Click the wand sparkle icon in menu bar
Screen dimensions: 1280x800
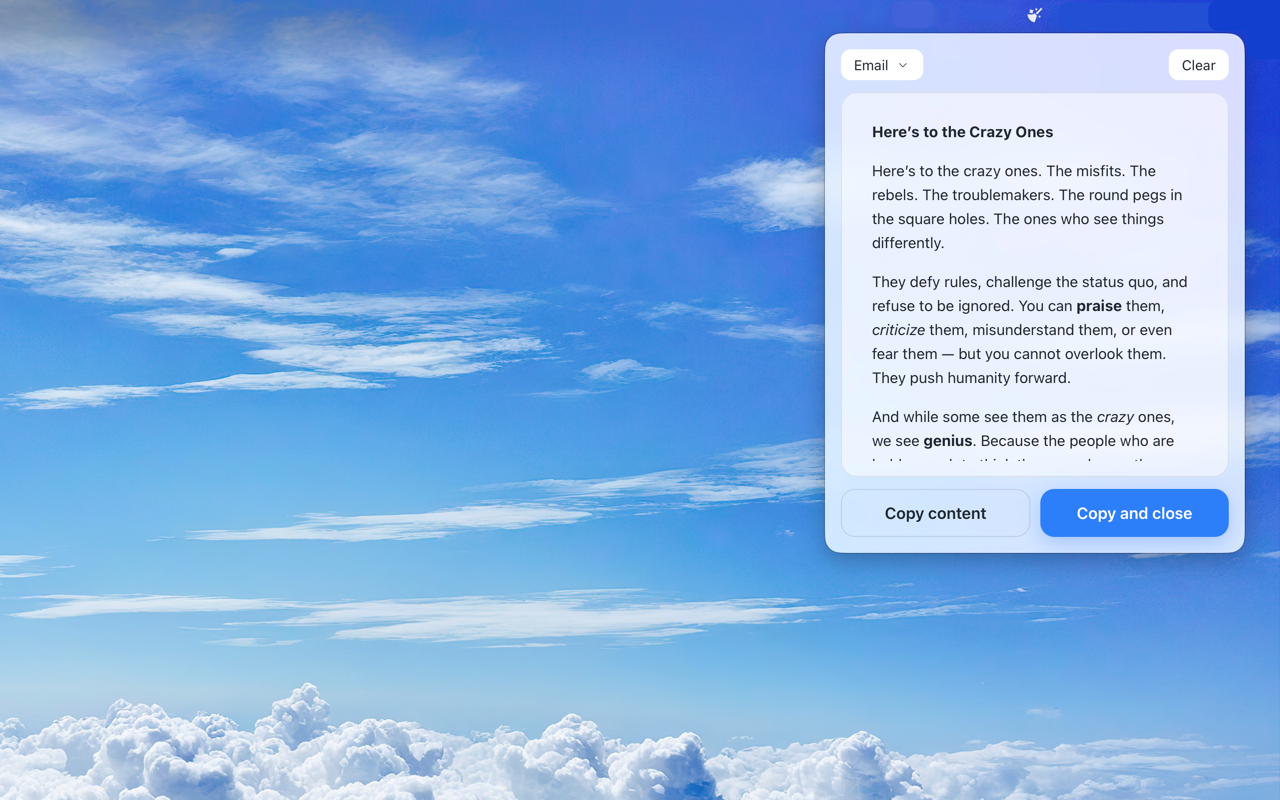click(1034, 15)
